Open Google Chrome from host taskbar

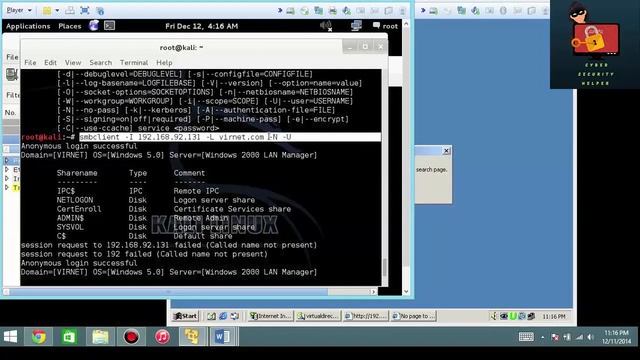tap(39, 337)
